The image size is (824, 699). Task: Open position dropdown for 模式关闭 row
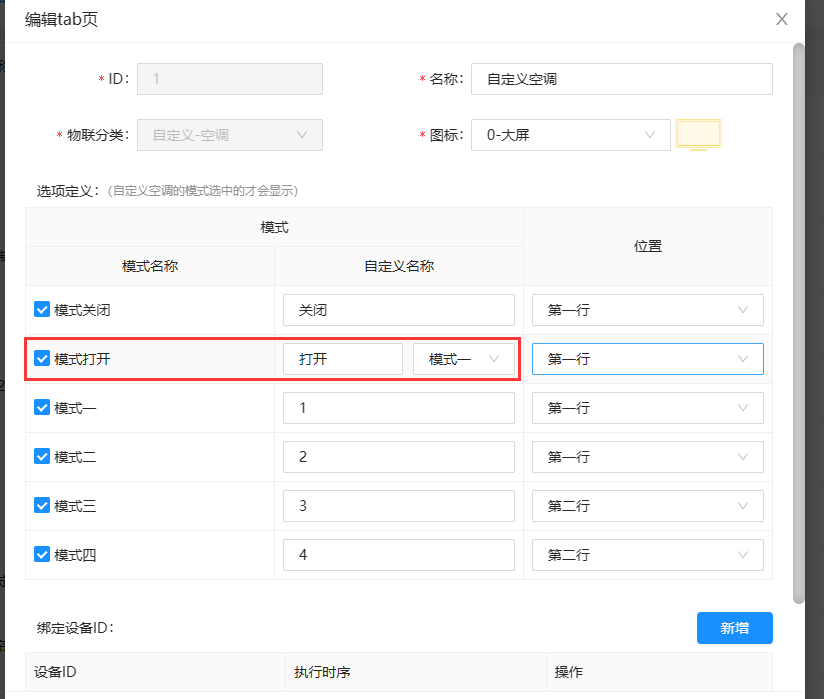[x=647, y=310]
